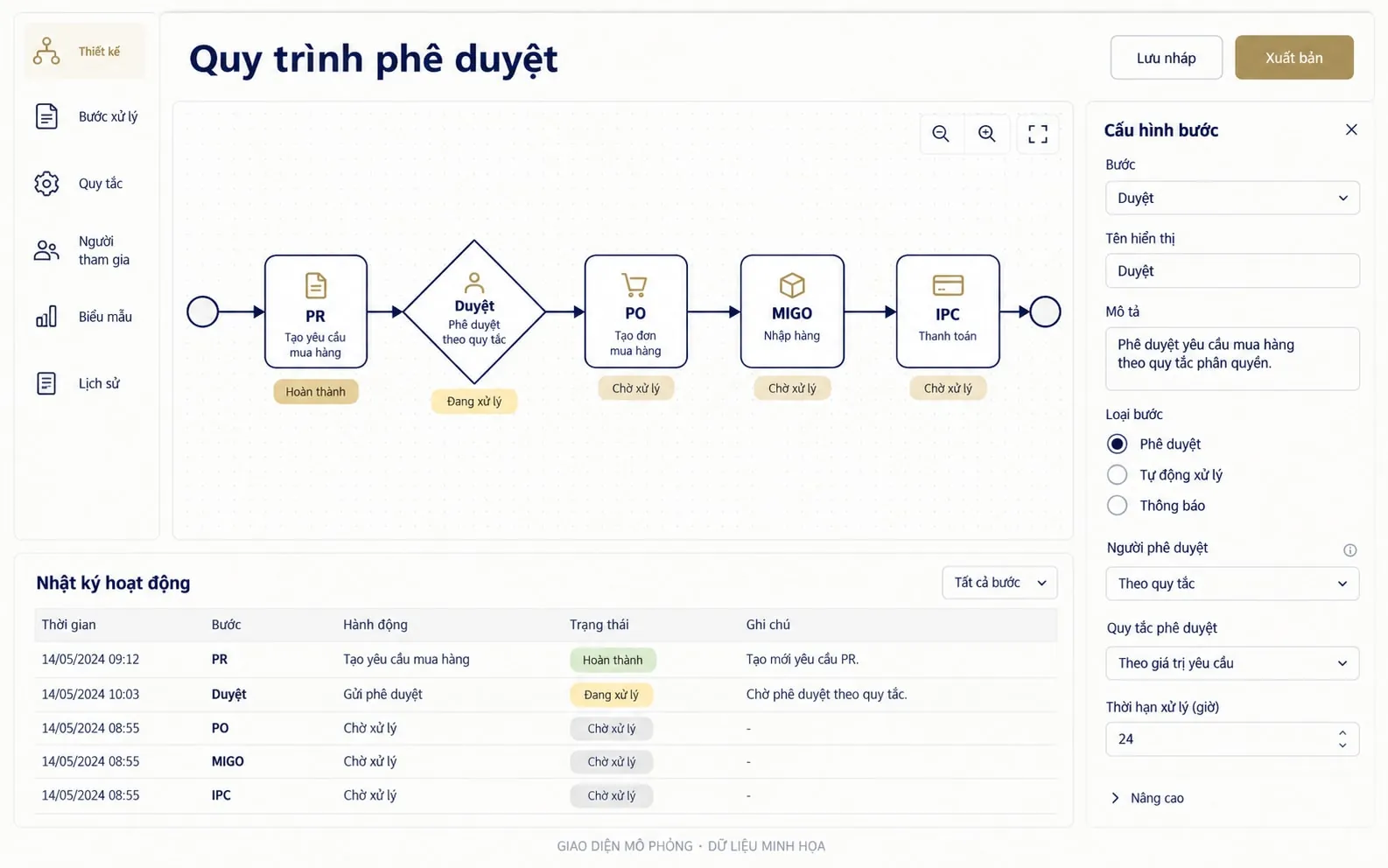Select the Tự động xử lý radio option

(x=1117, y=474)
